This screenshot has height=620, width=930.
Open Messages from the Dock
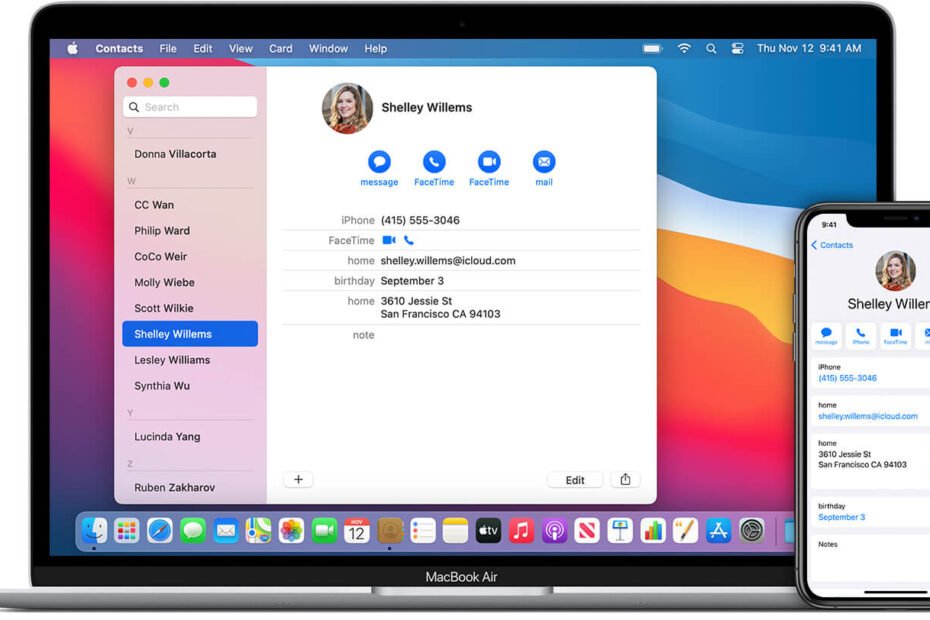tap(193, 530)
